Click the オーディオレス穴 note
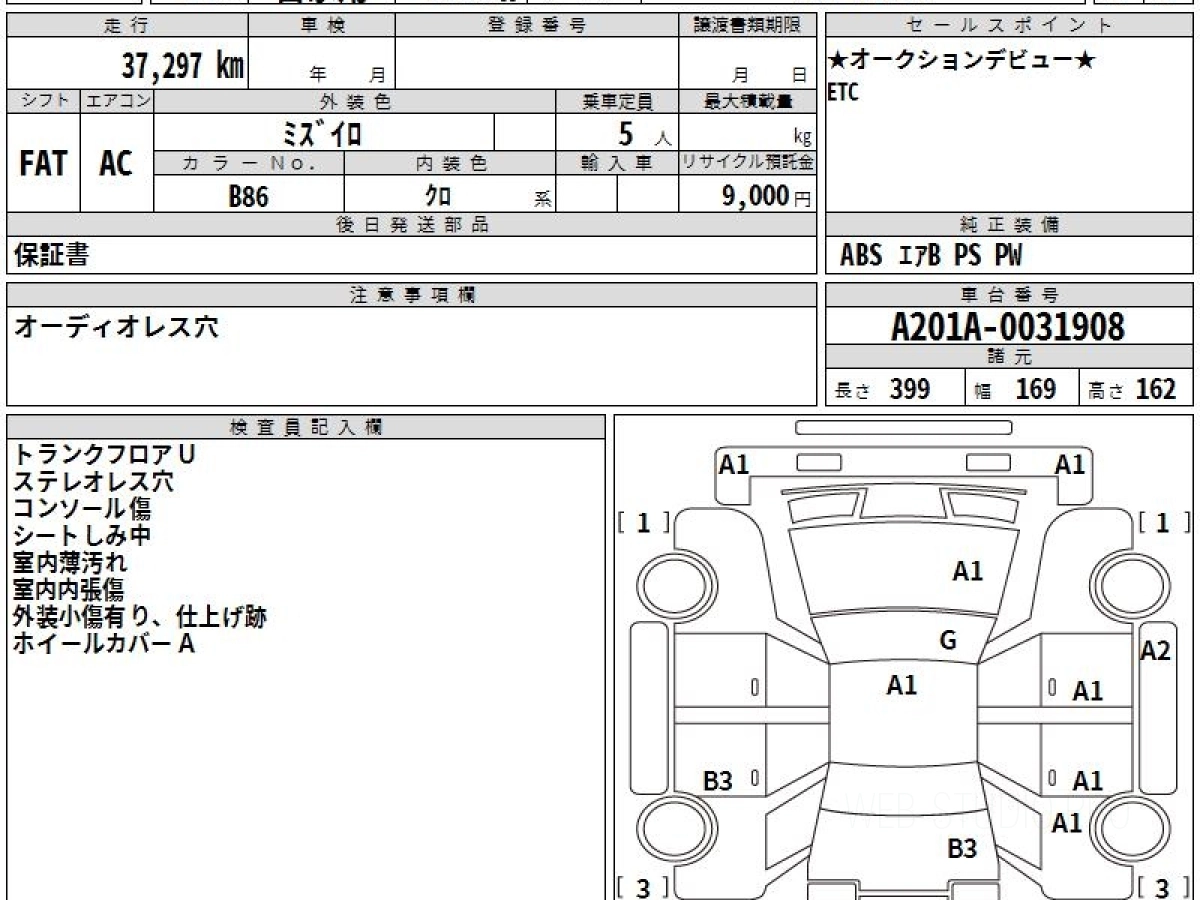The height and width of the screenshot is (900, 1200). (115, 326)
